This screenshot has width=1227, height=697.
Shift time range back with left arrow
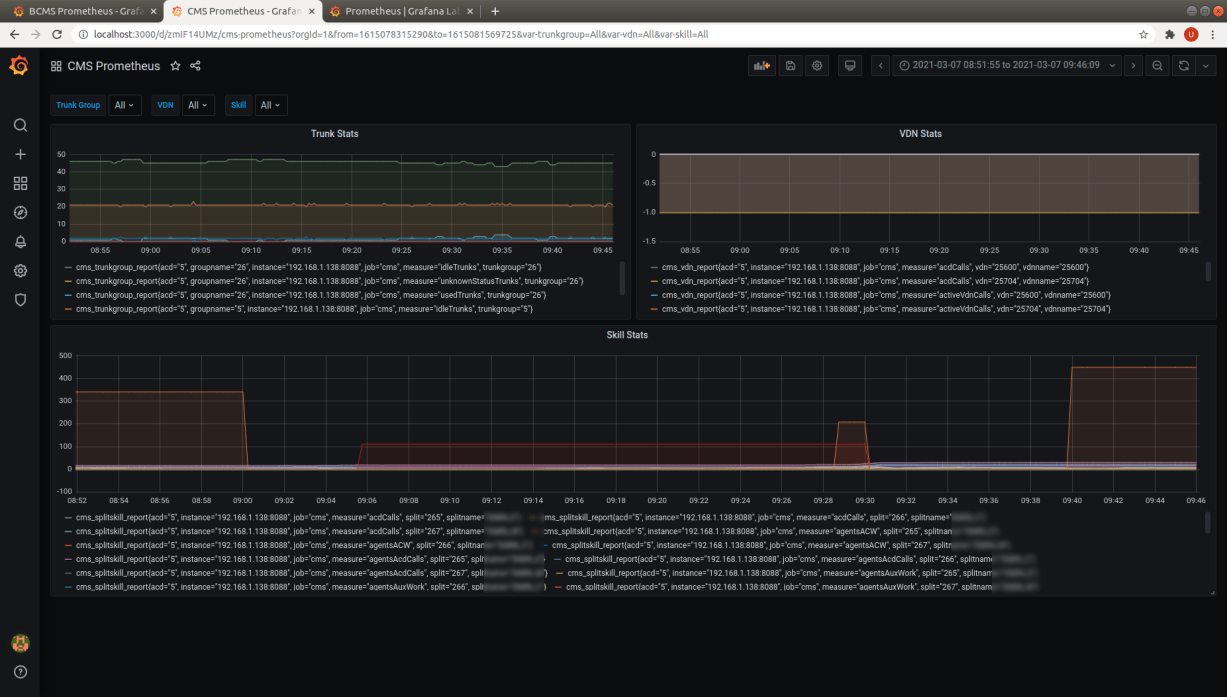point(879,65)
